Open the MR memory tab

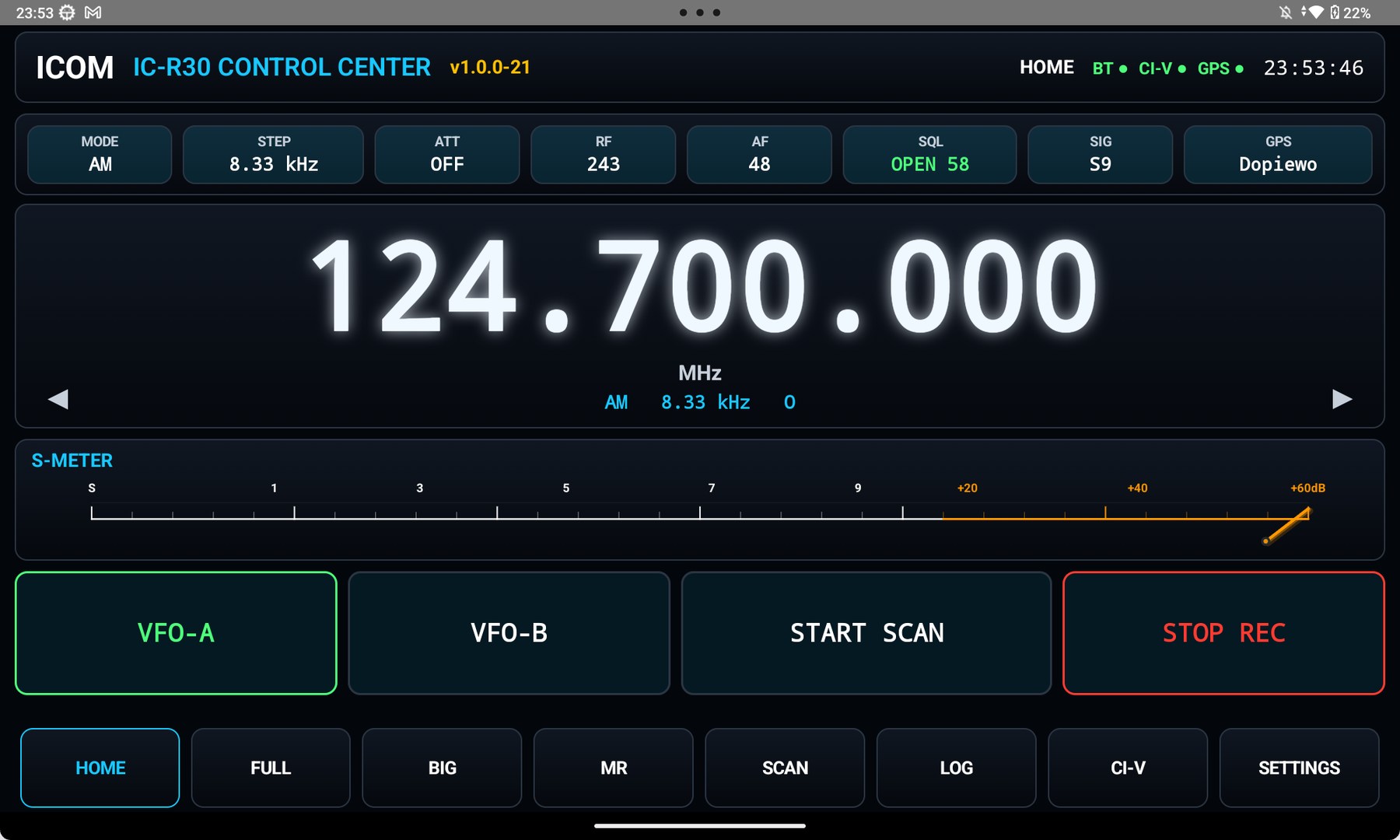pyautogui.click(x=614, y=768)
